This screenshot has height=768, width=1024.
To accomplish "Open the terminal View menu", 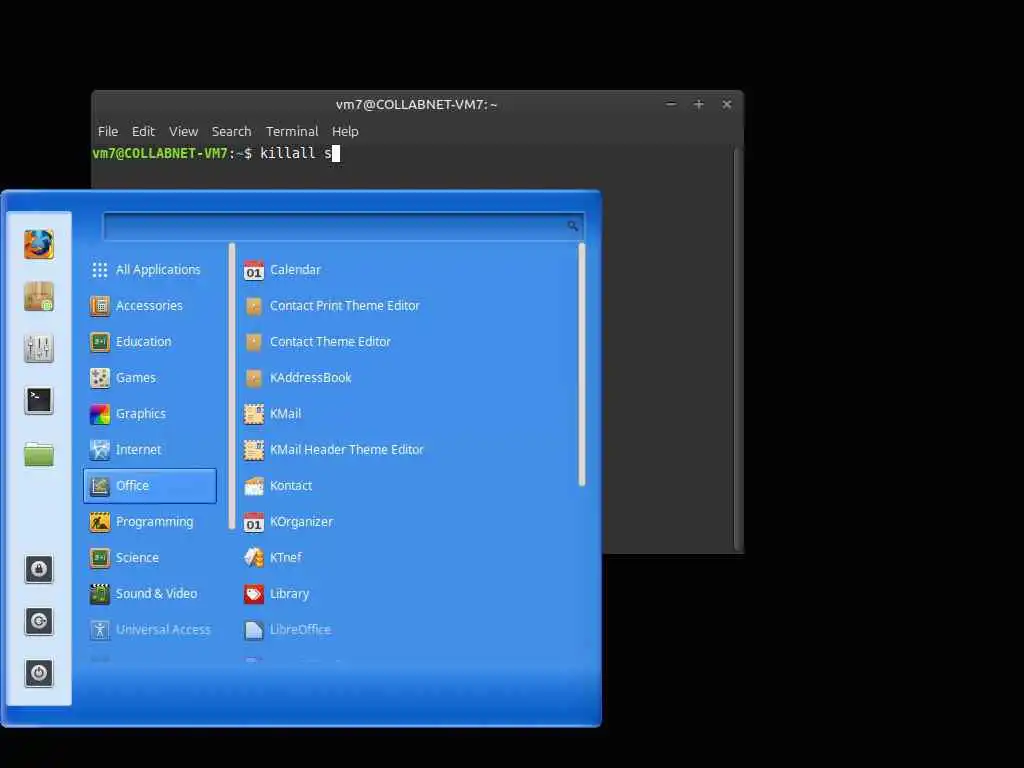I will (x=184, y=131).
